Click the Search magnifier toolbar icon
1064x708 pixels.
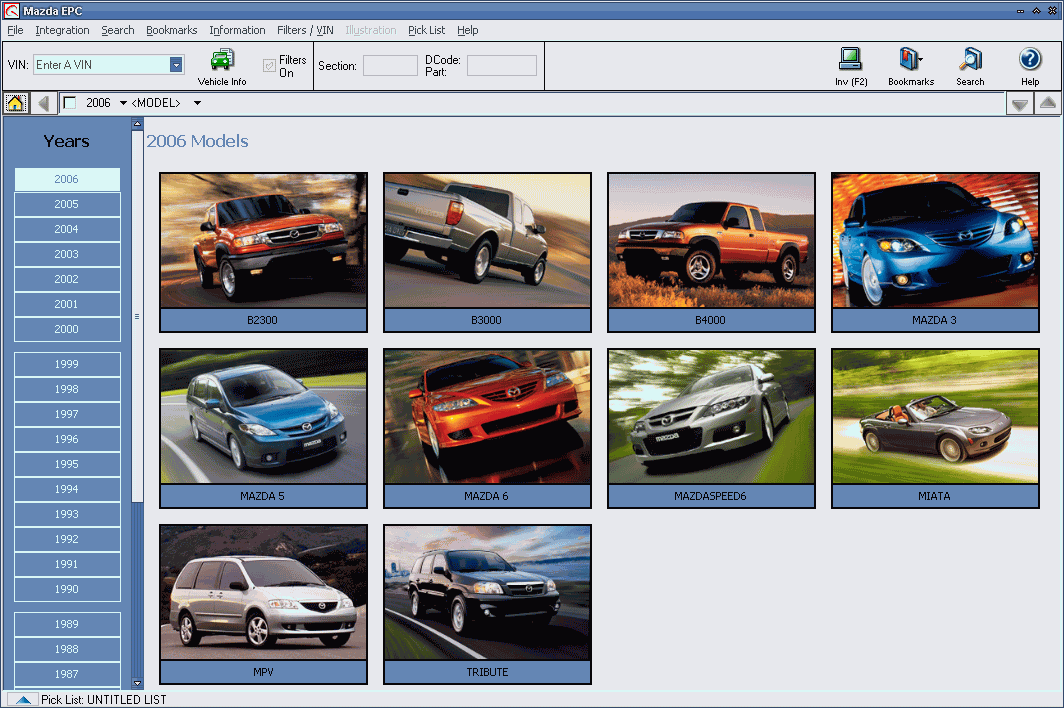tap(970, 59)
